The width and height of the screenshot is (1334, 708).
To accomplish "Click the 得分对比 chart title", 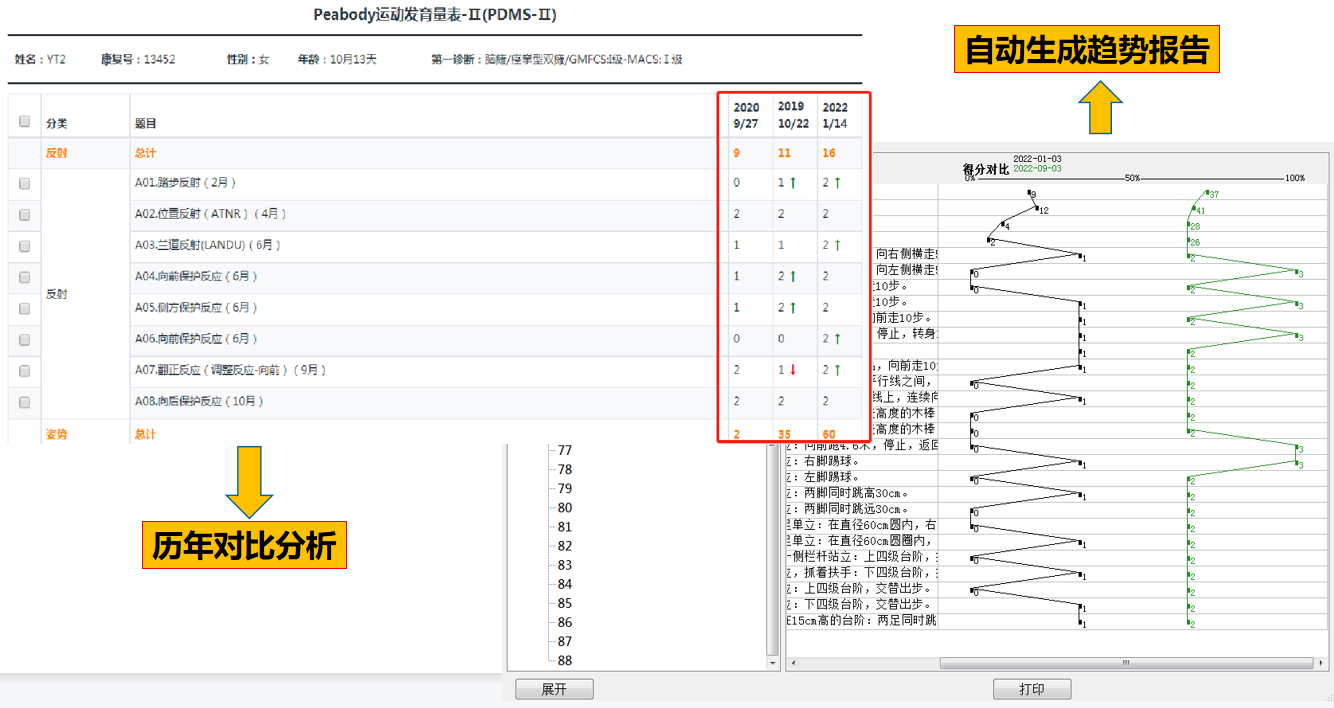I will click(x=986, y=170).
